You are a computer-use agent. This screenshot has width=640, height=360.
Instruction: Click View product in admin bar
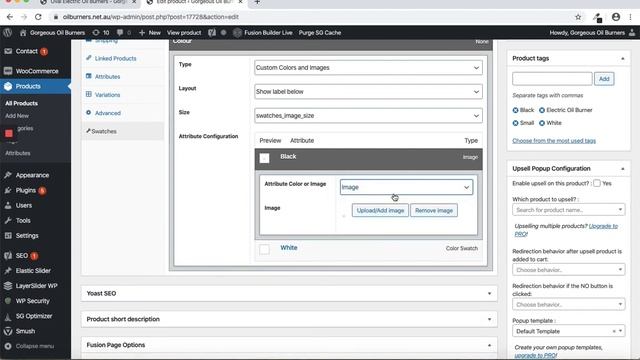click(x=184, y=33)
